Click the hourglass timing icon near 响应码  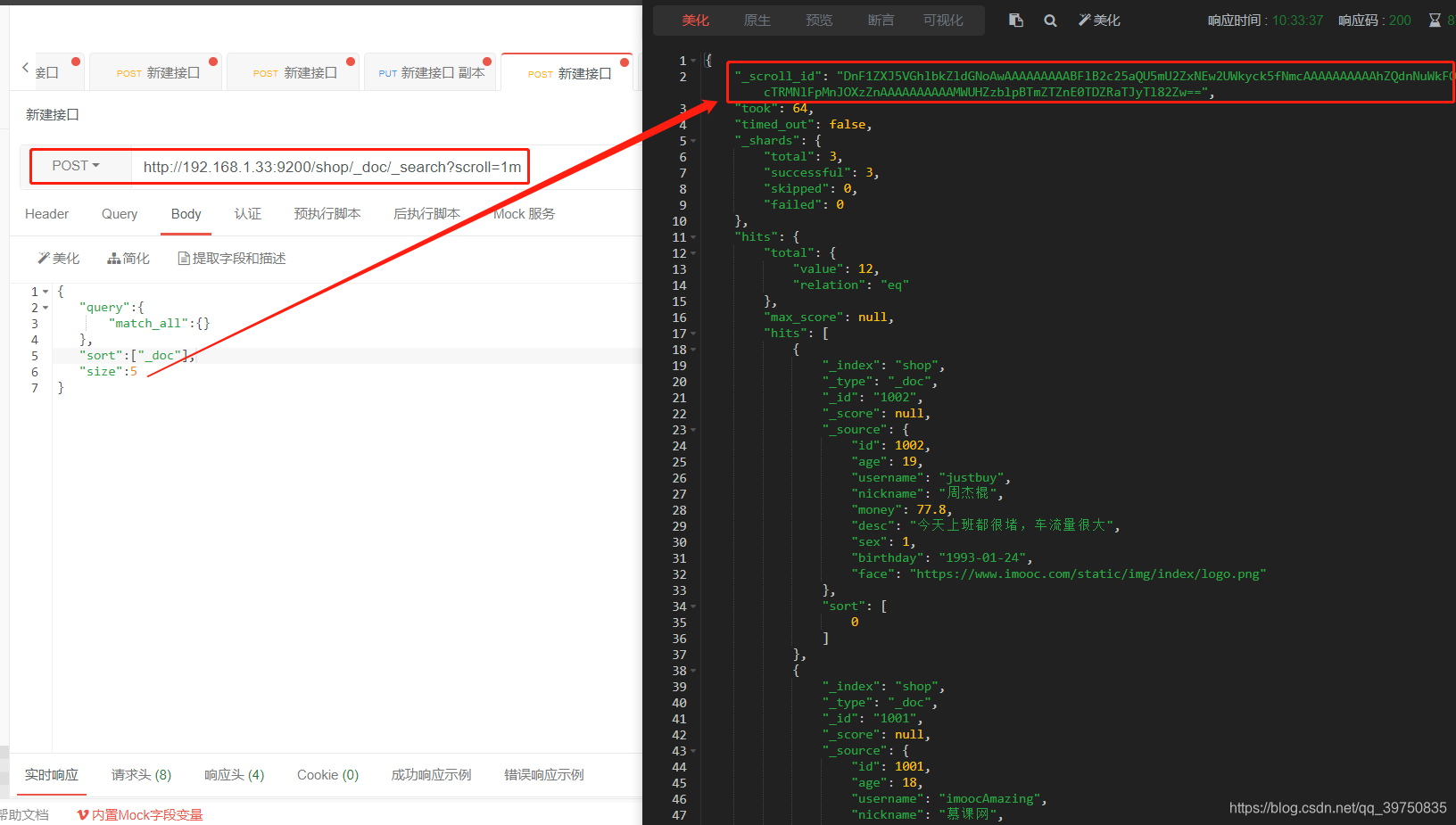[1435, 20]
